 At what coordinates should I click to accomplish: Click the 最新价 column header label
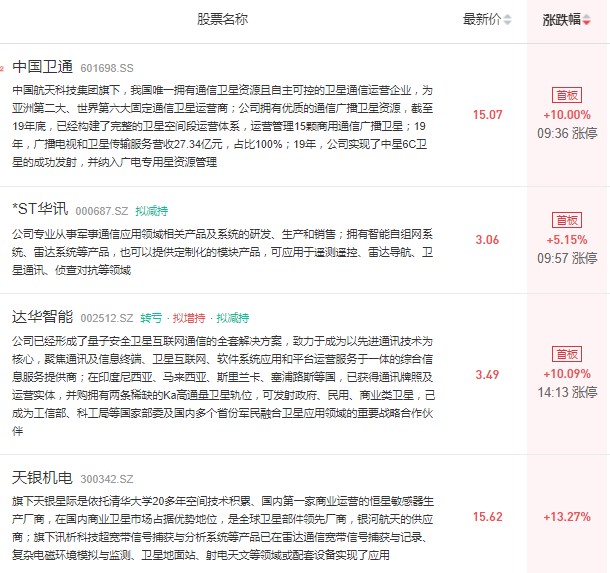pyautogui.click(x=482, y=19)
